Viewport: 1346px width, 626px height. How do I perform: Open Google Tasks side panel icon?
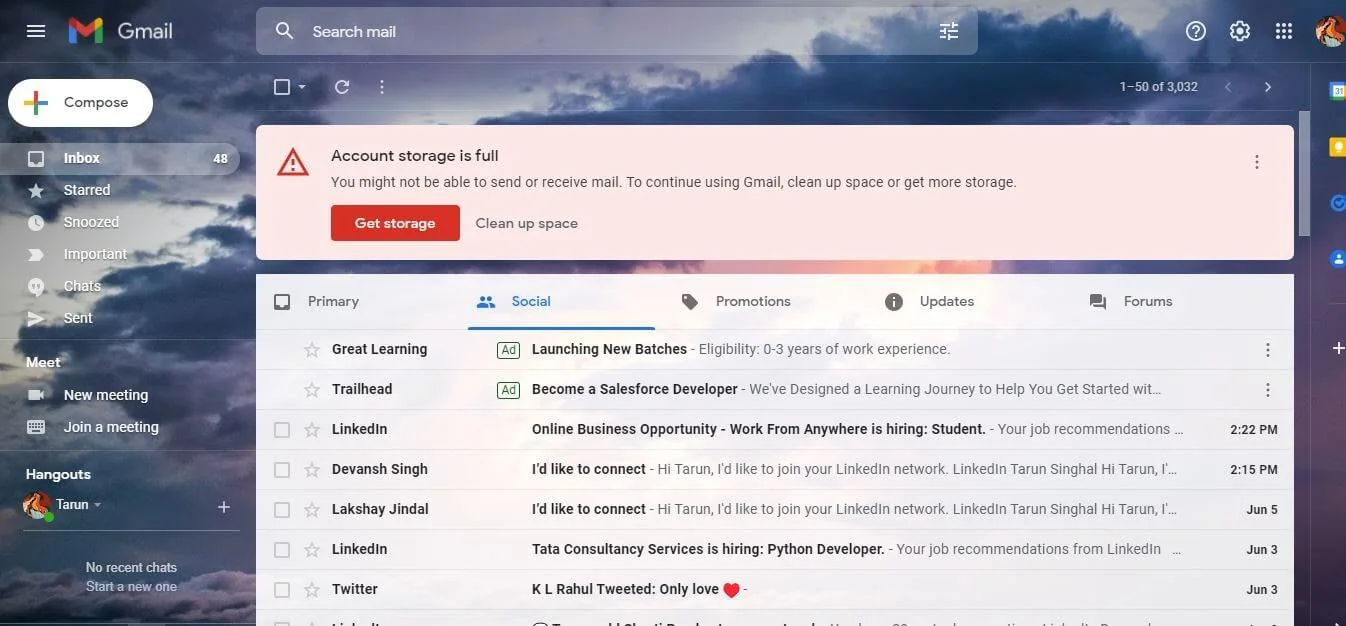click(x=1337, y=203)
